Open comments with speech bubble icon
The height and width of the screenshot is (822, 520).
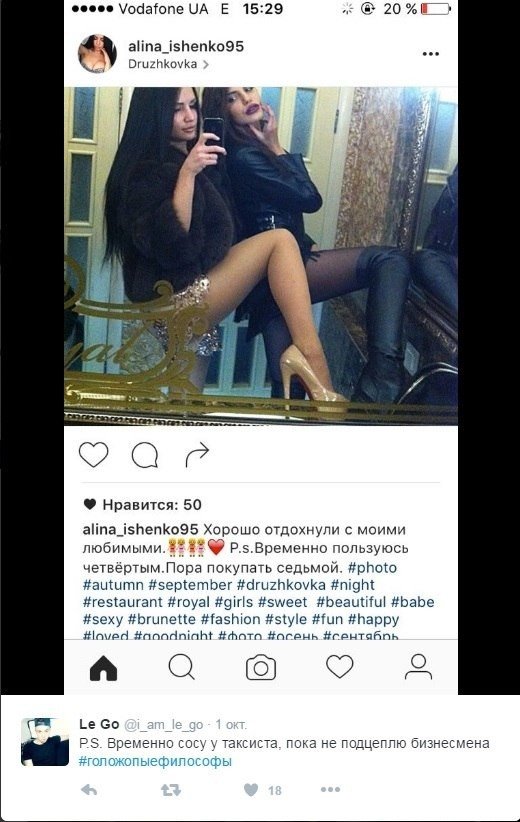[x=145, y=455]
